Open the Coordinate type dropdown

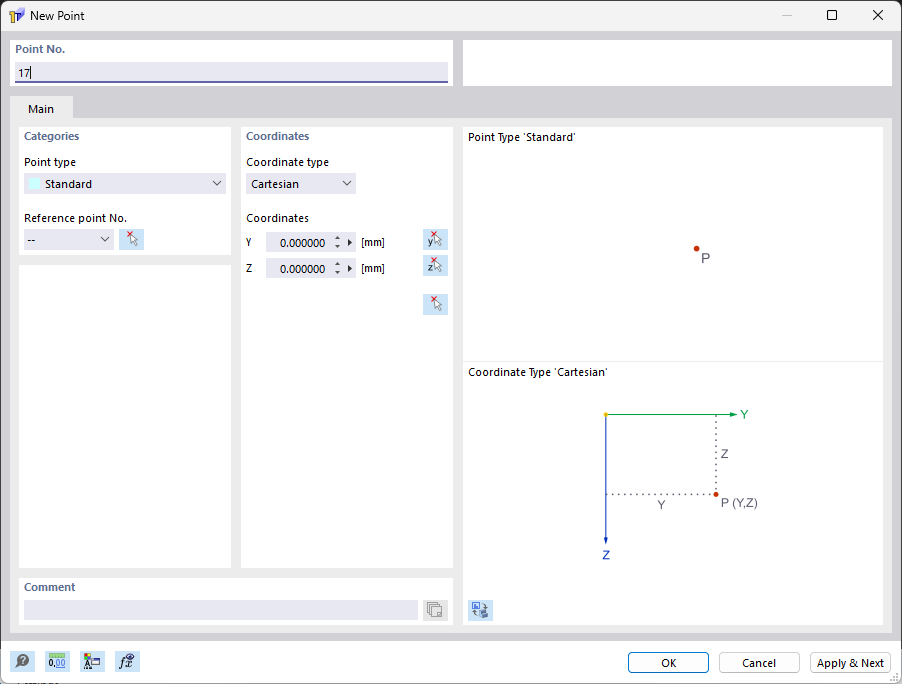pyautogui.click(x=346, y=183)
